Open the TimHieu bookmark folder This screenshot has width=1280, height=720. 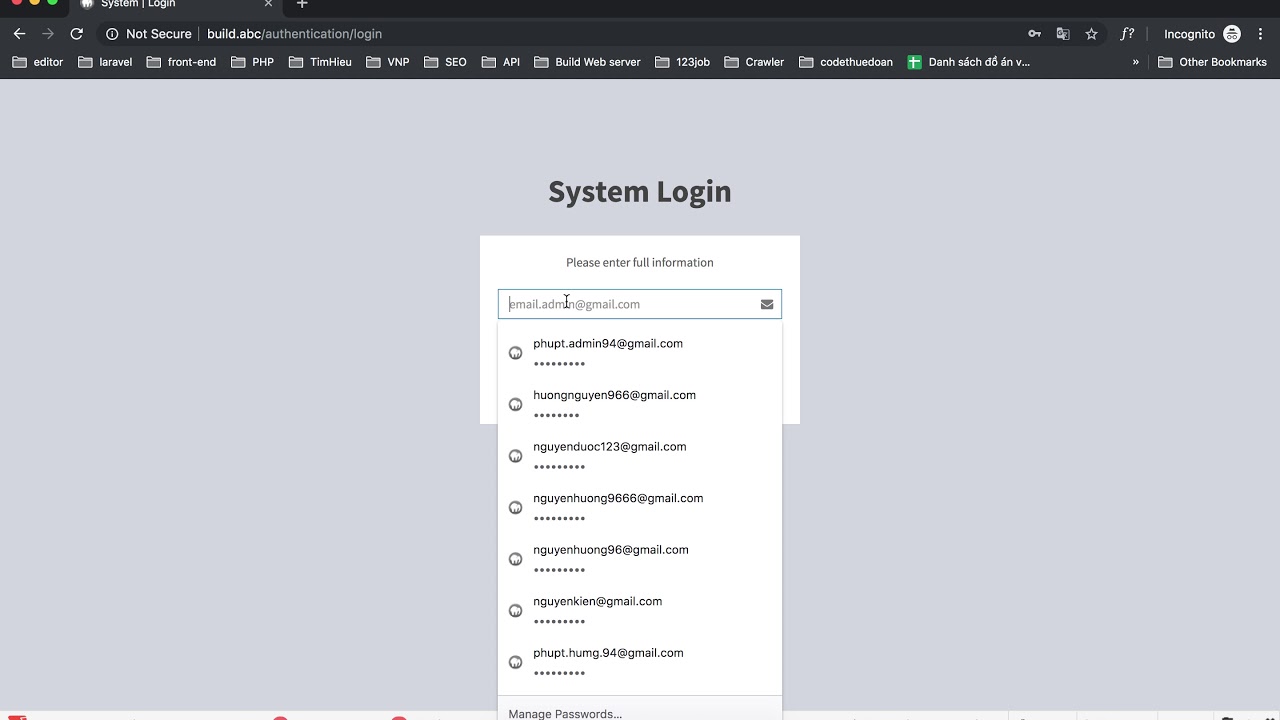(320, 62)
